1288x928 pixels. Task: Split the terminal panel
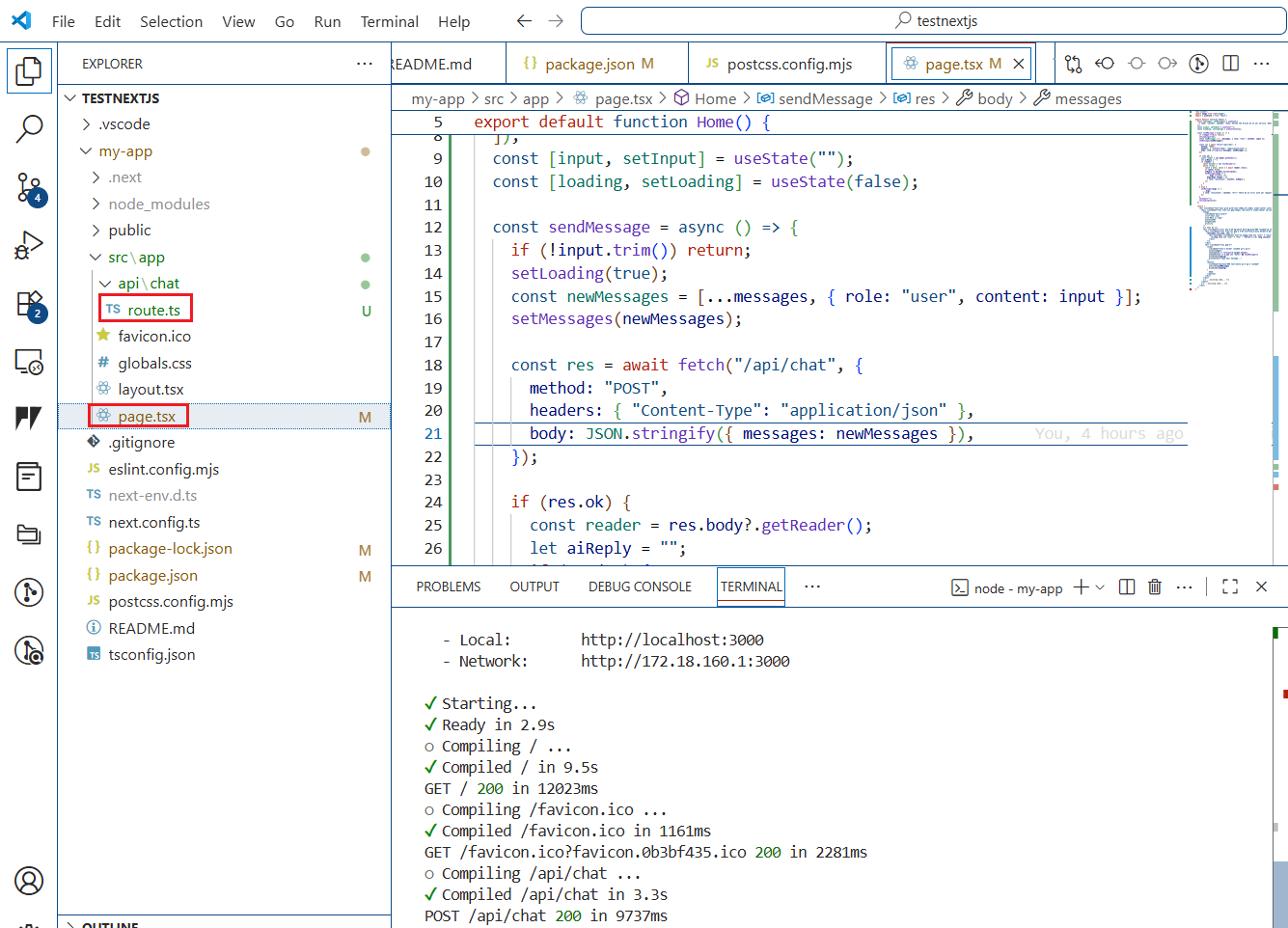click(x=1126, y=587)
